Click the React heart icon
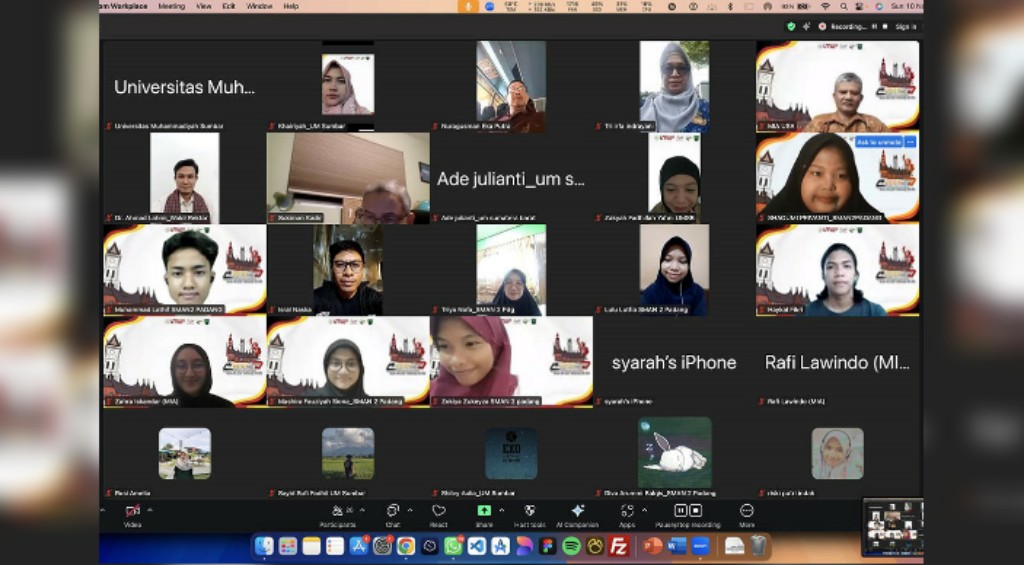This screenshot has height=565, width=1024. click(x=438, y=512)
